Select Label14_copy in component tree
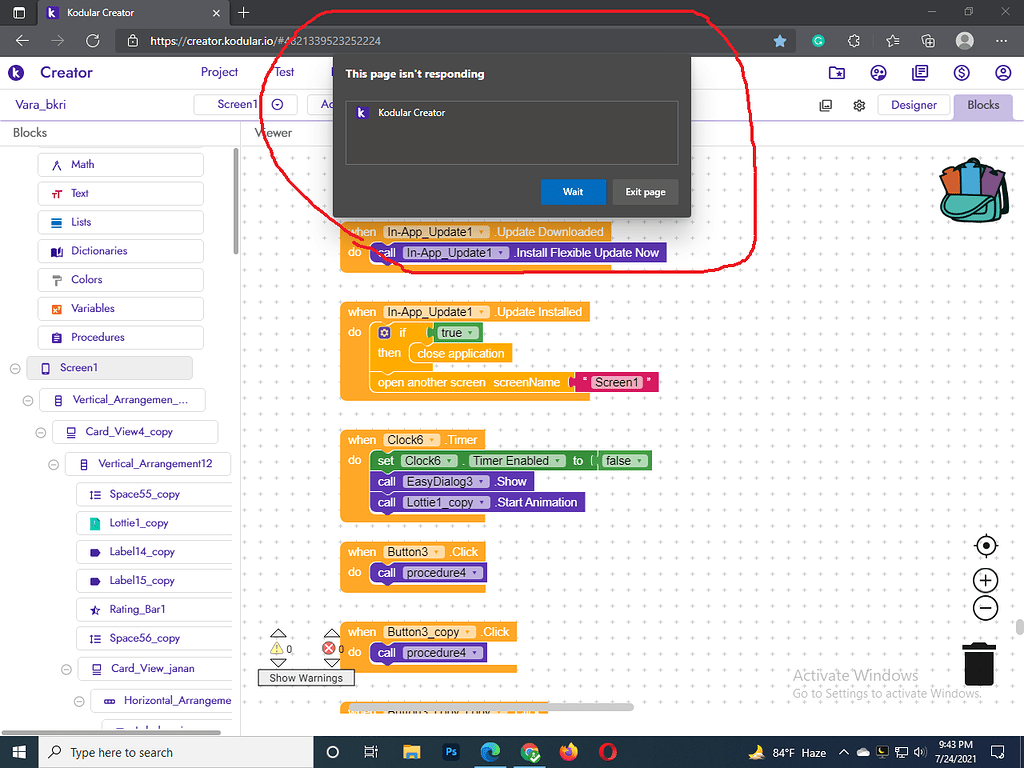Screen dimensions: 1024x768 [154, 552]
